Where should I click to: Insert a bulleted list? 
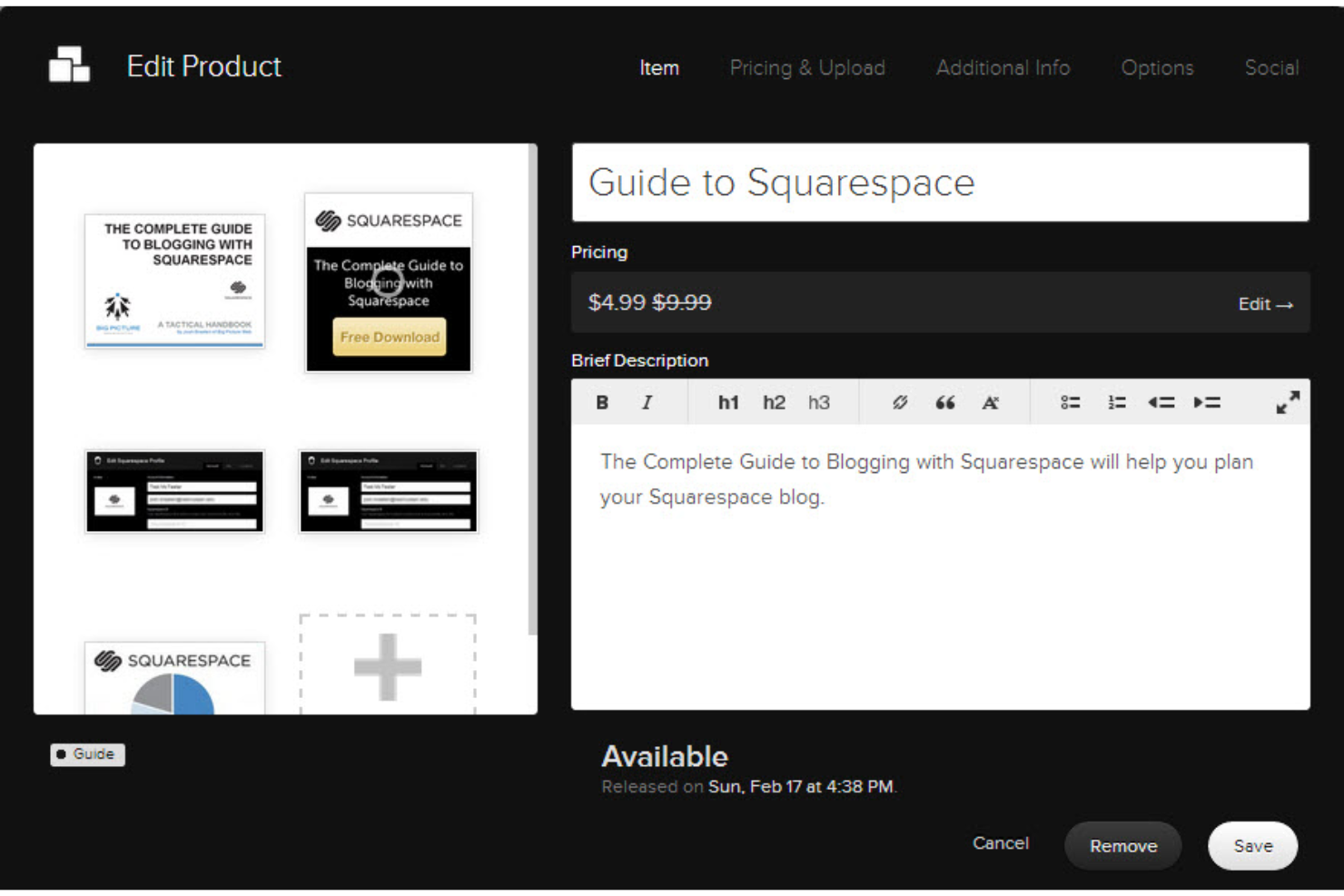click(1071, 402)
